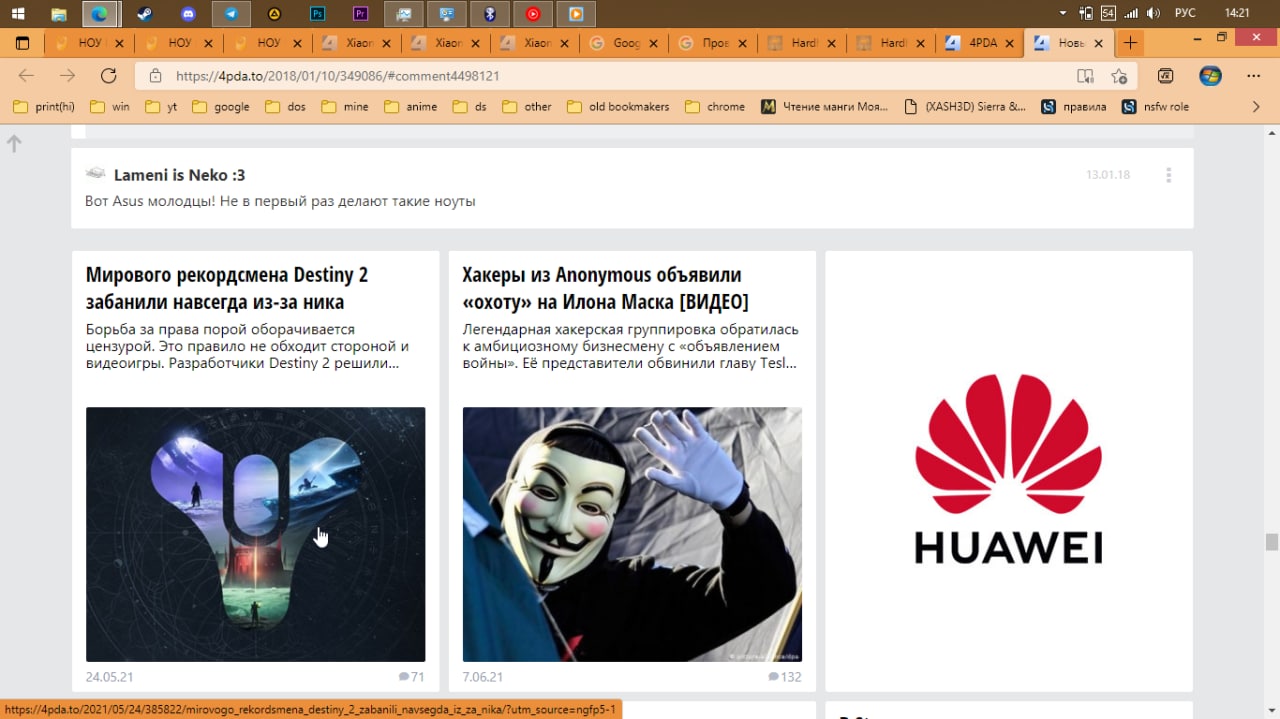Image resolution: width=1280 pixels, height=719 pixels.
Task: Open the Bluetooth taskbar app
Action: 490,14
